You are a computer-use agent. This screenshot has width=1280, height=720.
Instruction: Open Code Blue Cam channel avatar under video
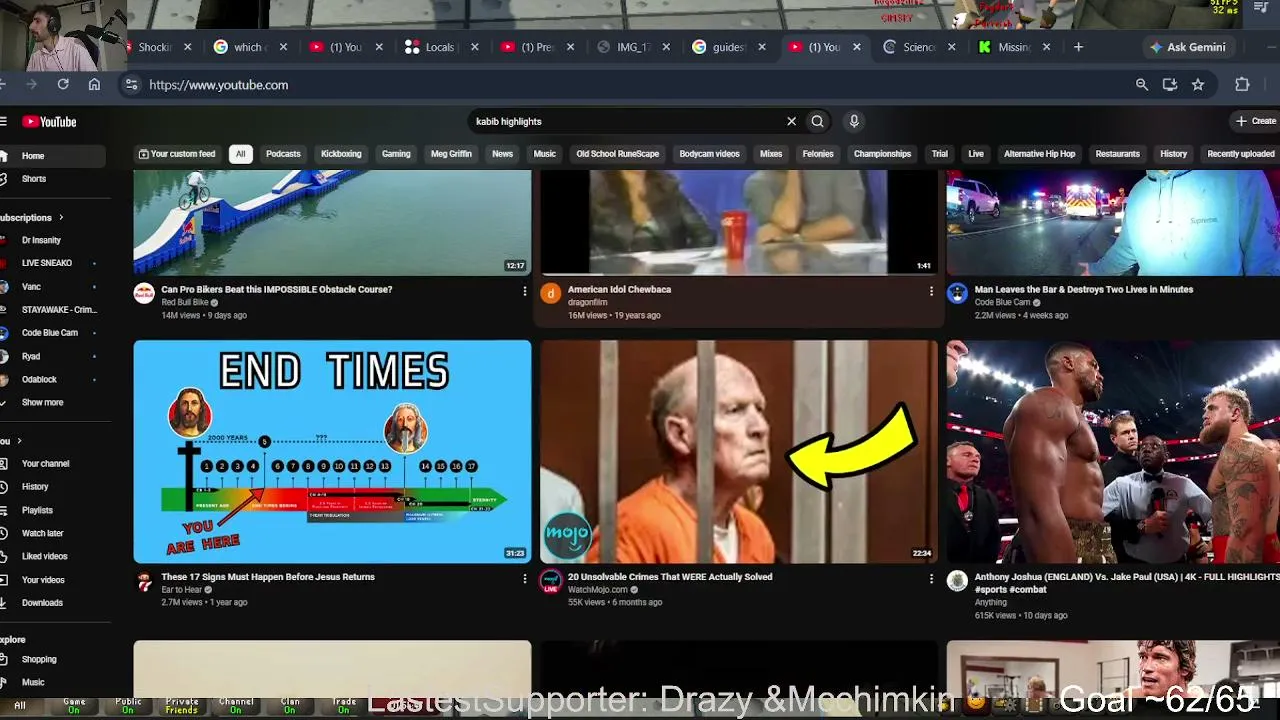958,293
